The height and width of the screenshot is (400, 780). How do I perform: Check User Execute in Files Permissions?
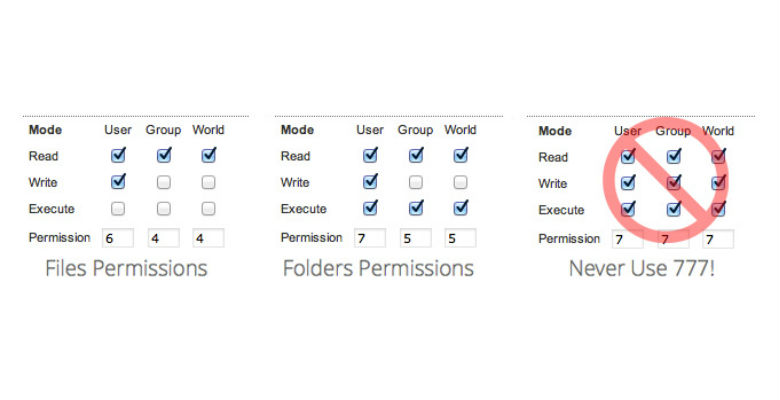coord(118,209)
